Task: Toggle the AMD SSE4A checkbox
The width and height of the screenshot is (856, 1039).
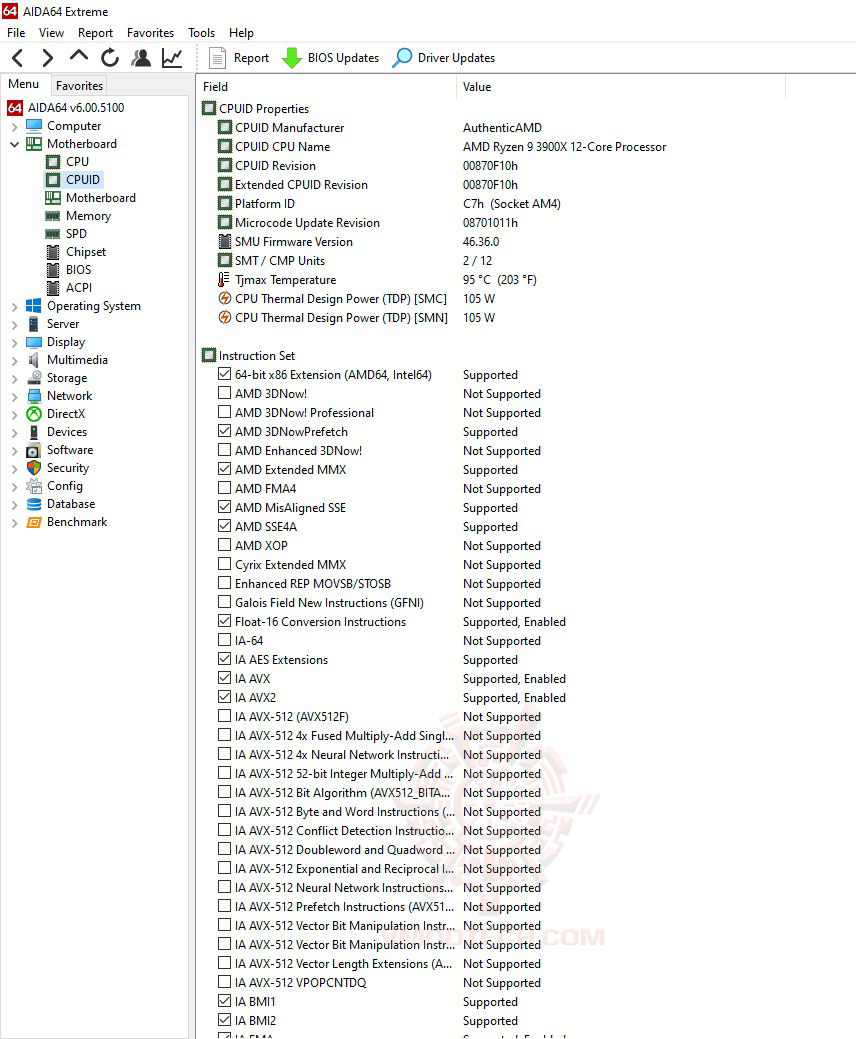Action: [x=225, y=526]
